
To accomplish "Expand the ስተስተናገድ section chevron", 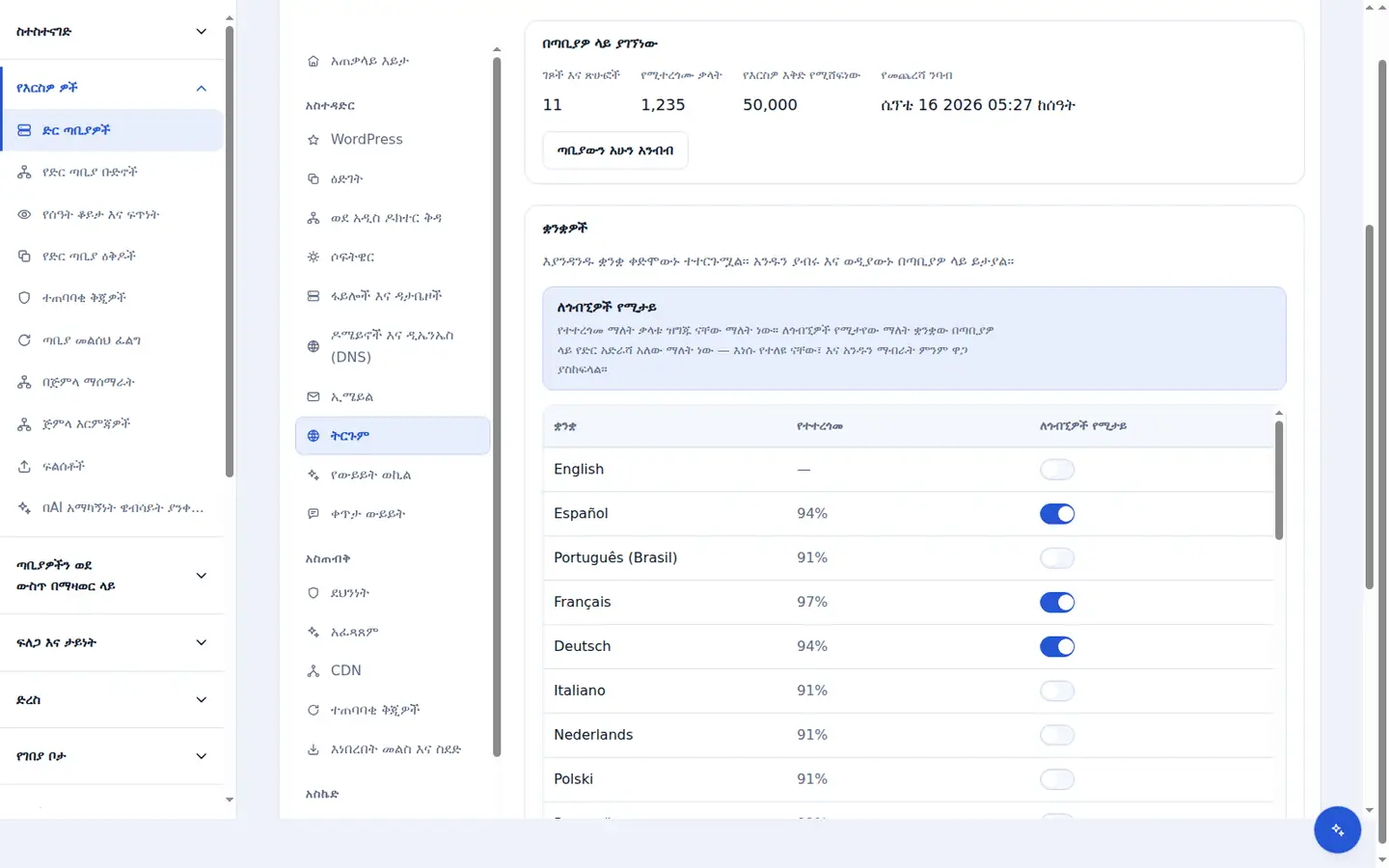I will click(202, 32).
